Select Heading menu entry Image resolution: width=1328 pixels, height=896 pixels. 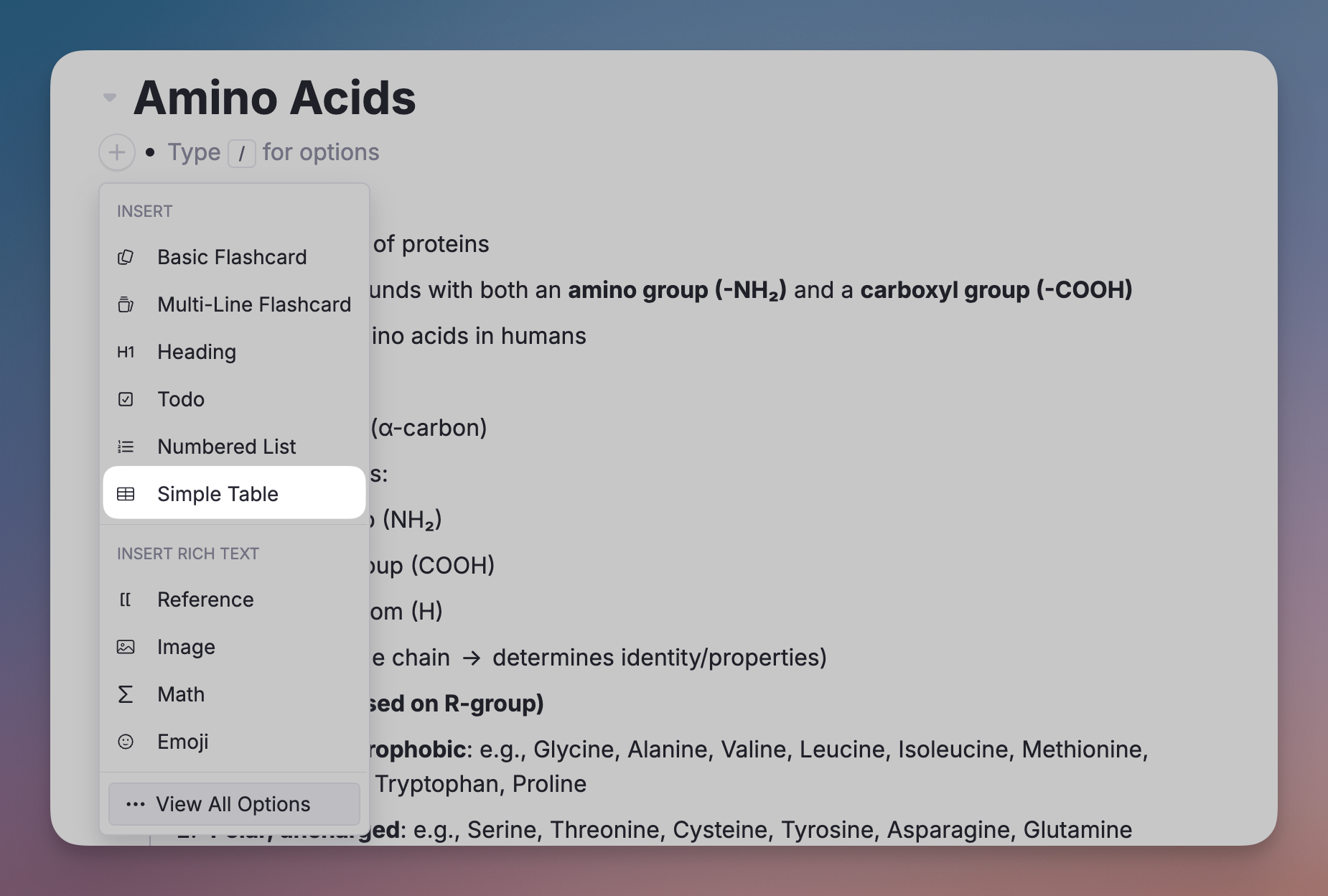[197, 352]
